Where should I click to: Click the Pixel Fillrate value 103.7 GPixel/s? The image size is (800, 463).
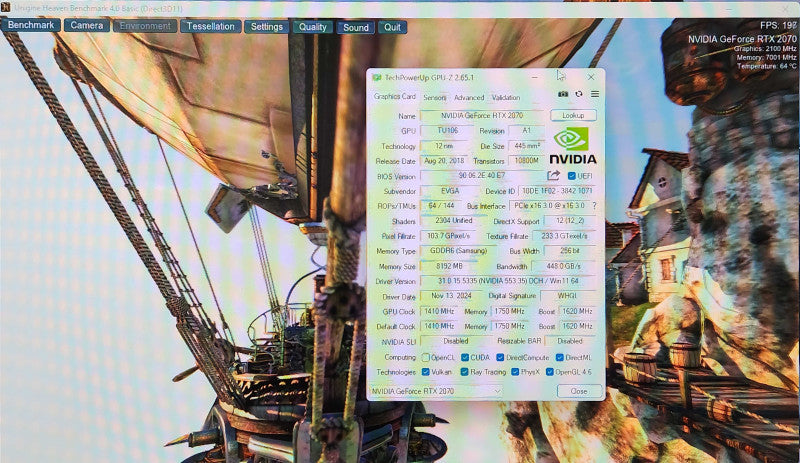[x=448, y=236]
